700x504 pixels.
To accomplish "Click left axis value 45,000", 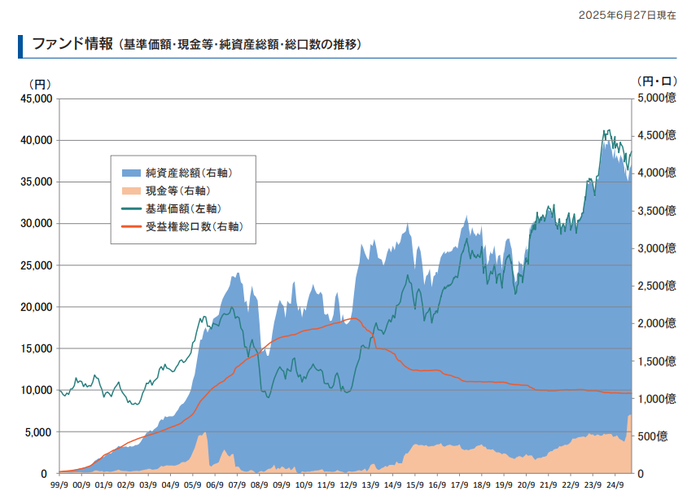I will (x=37, y=99).
